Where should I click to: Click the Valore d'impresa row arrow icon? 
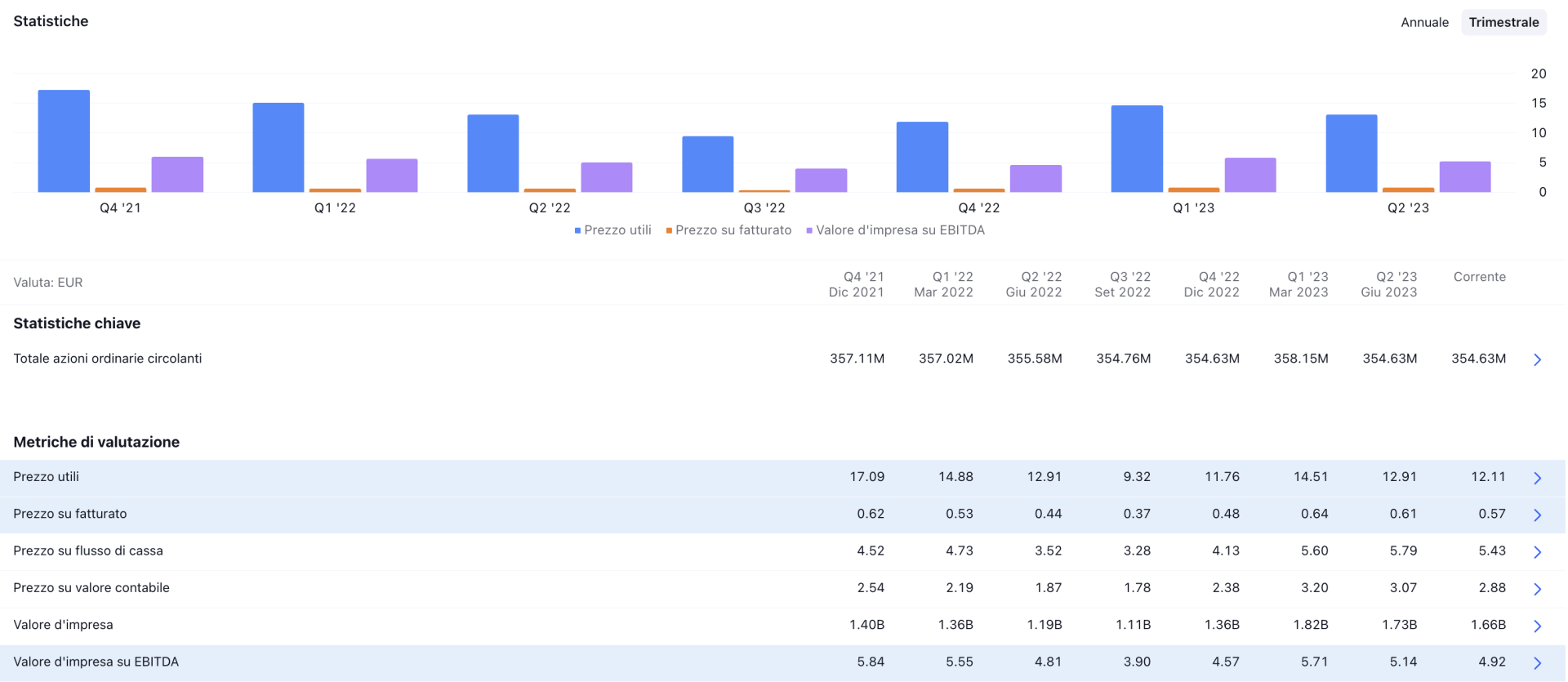1537,626
